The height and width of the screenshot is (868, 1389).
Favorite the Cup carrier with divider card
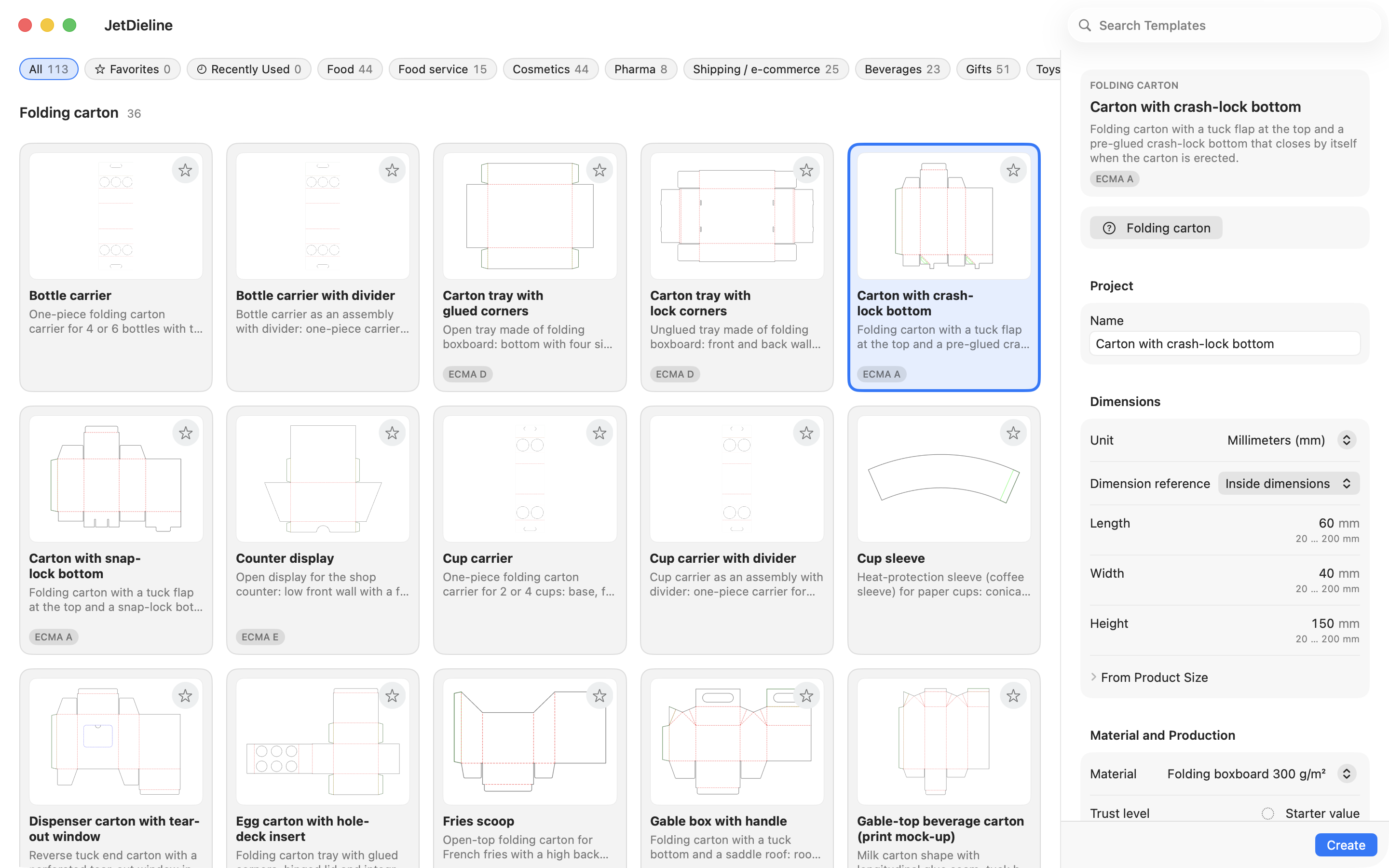(x=806, y=433)
